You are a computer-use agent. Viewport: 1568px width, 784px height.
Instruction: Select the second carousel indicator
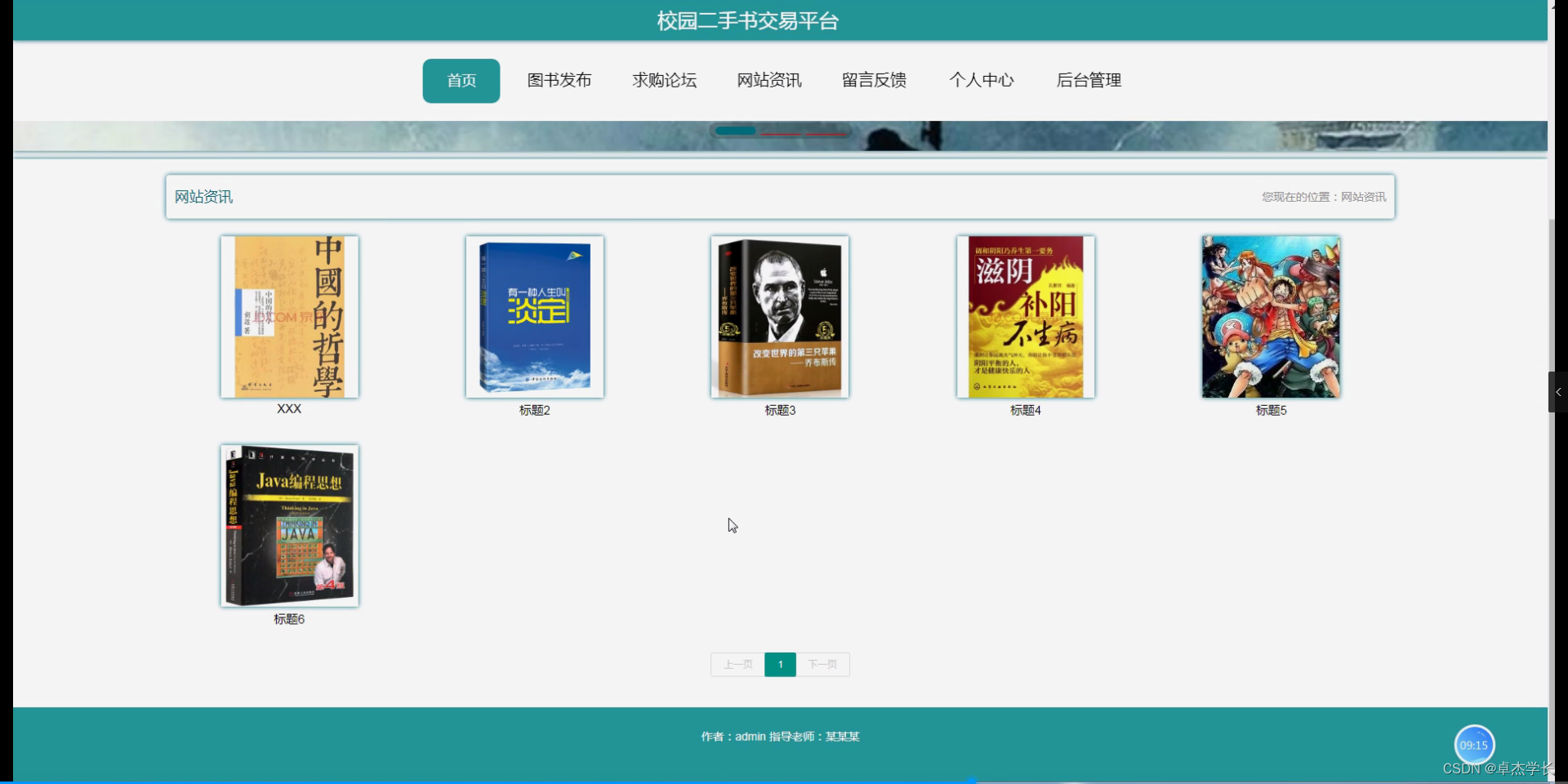782,131
